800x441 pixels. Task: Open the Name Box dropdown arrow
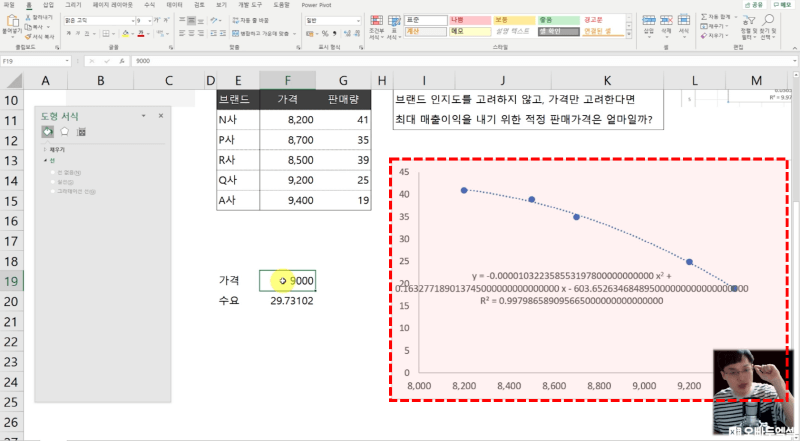pyautogui.click(x=67, y=61)
